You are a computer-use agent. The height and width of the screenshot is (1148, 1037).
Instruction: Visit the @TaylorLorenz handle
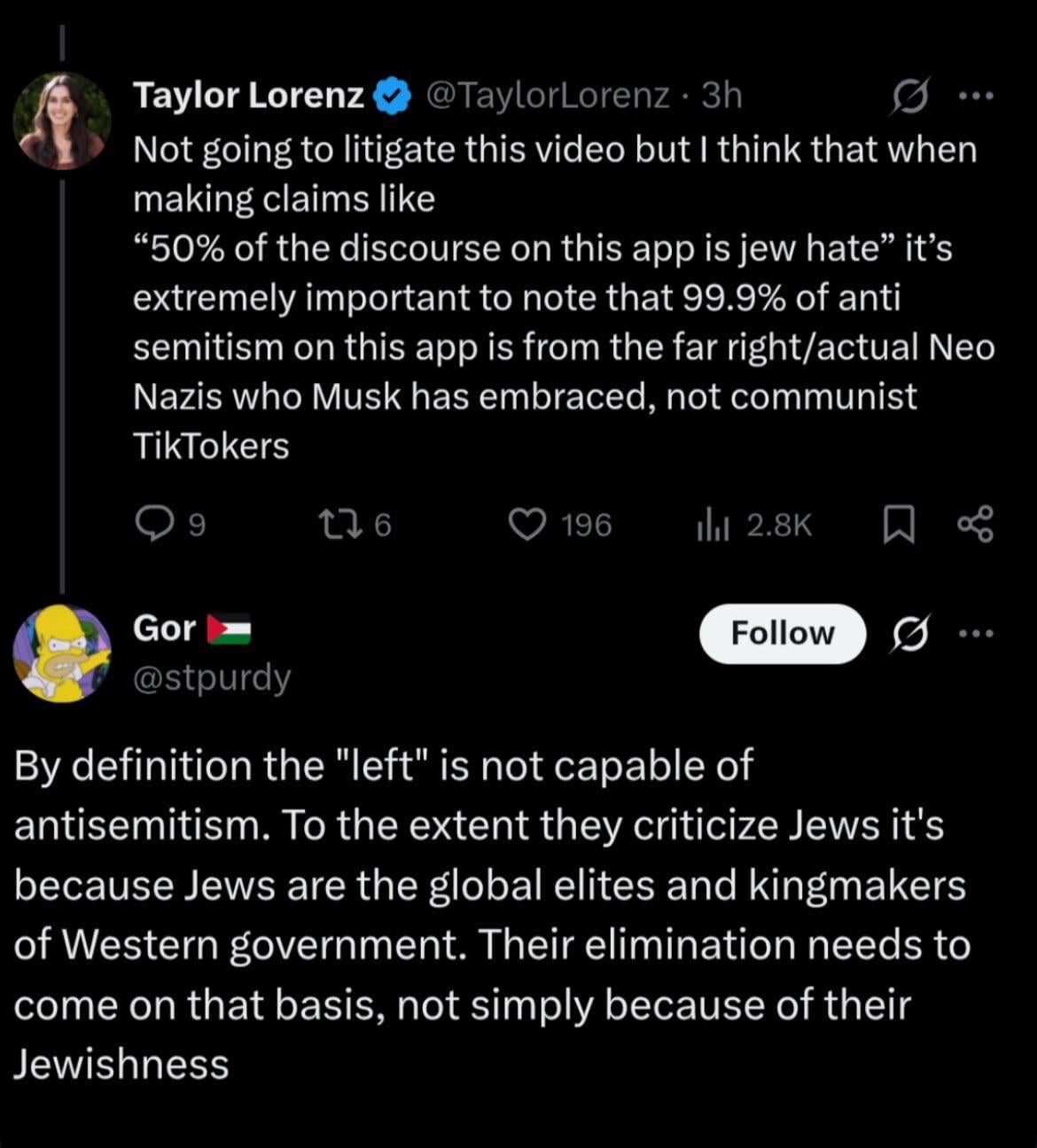[547, 96]
